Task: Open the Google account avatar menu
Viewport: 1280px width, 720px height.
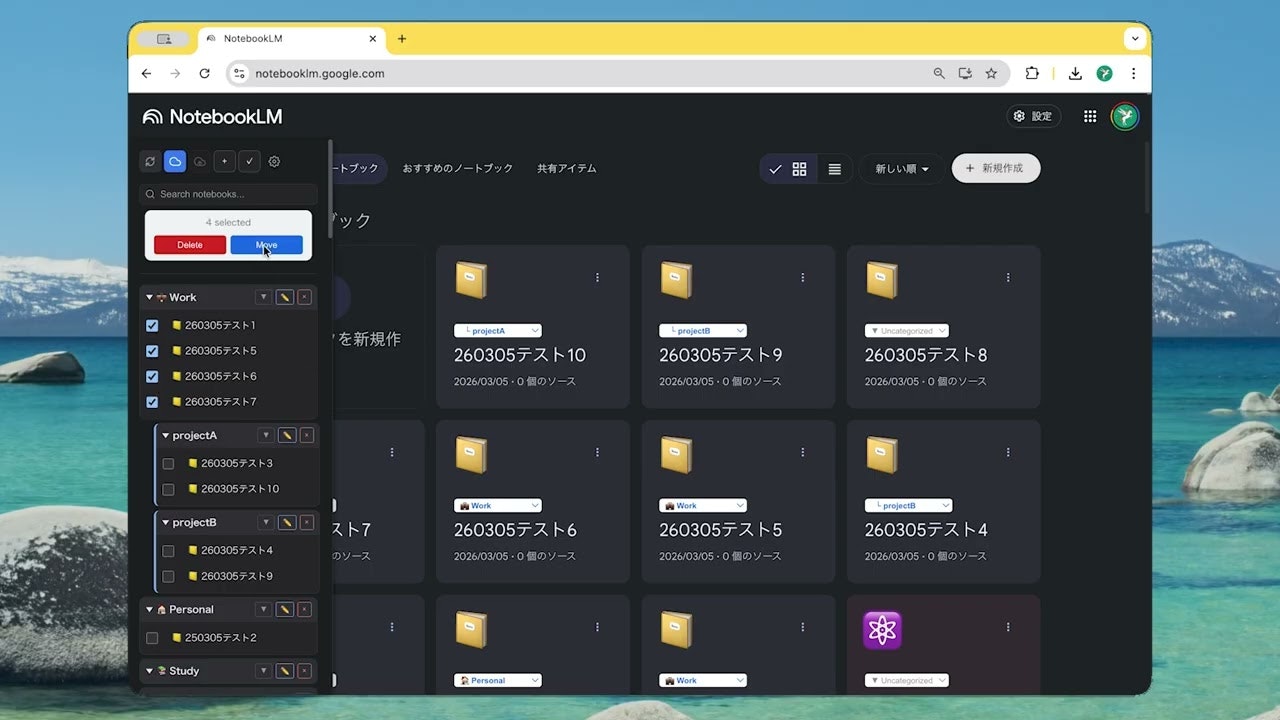Action: click(1125, 116)
